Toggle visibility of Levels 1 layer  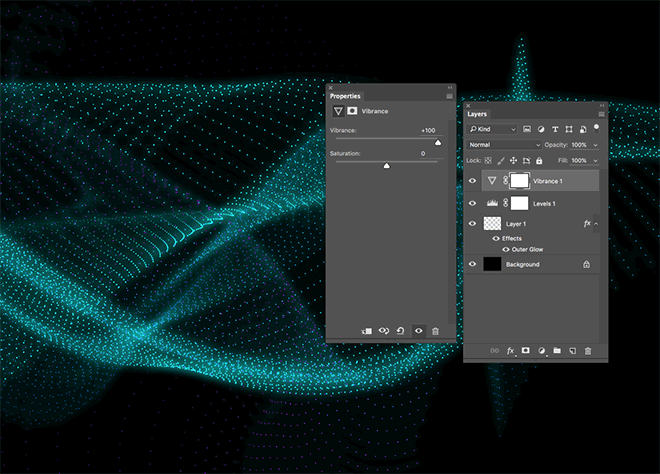pyautogui.click(x=472, y=203)
